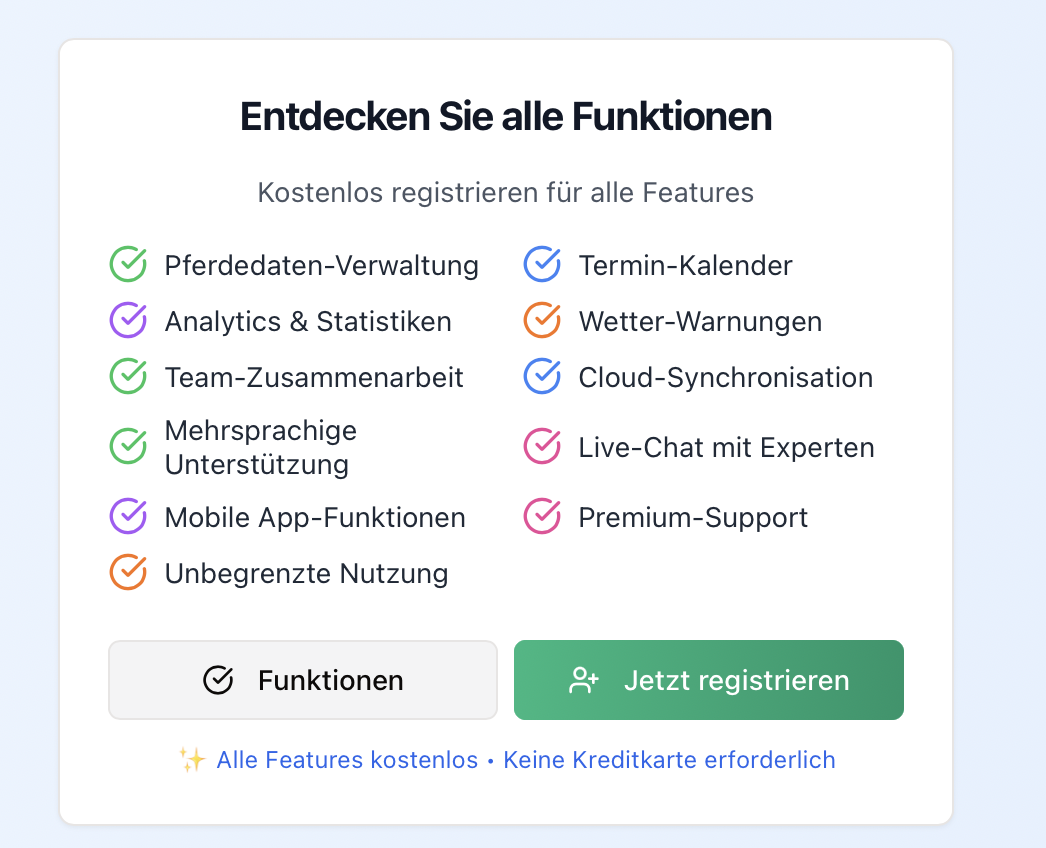Click the blue check icon beside Cloud-Synchronisation
The width and height of the screenshot is (1046, 848).
(x=542, y=377)
